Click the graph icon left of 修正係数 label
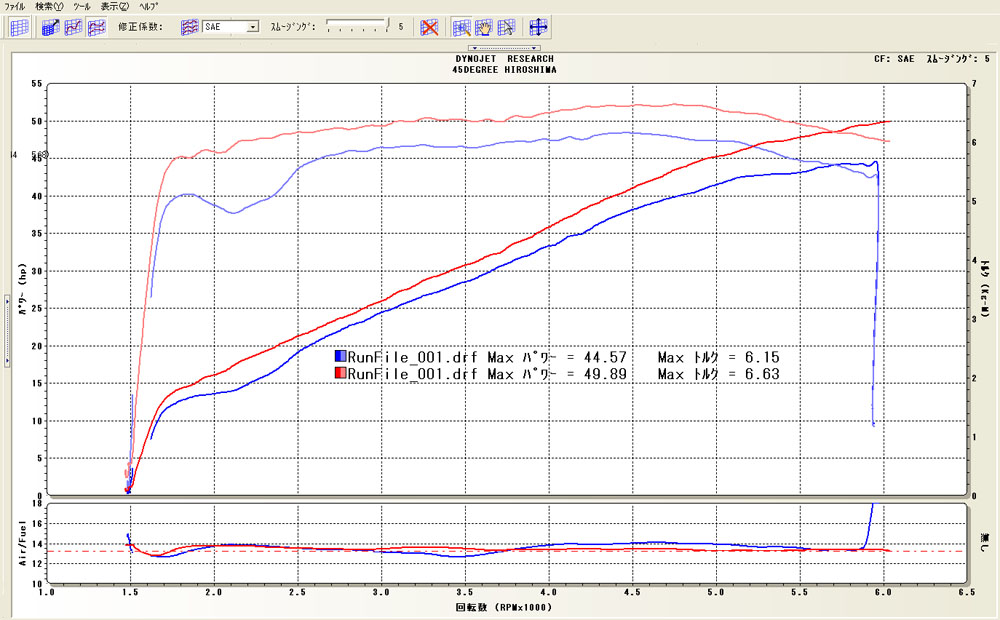The height and width of the screenshot is (620, 1000). pos(96,27)
